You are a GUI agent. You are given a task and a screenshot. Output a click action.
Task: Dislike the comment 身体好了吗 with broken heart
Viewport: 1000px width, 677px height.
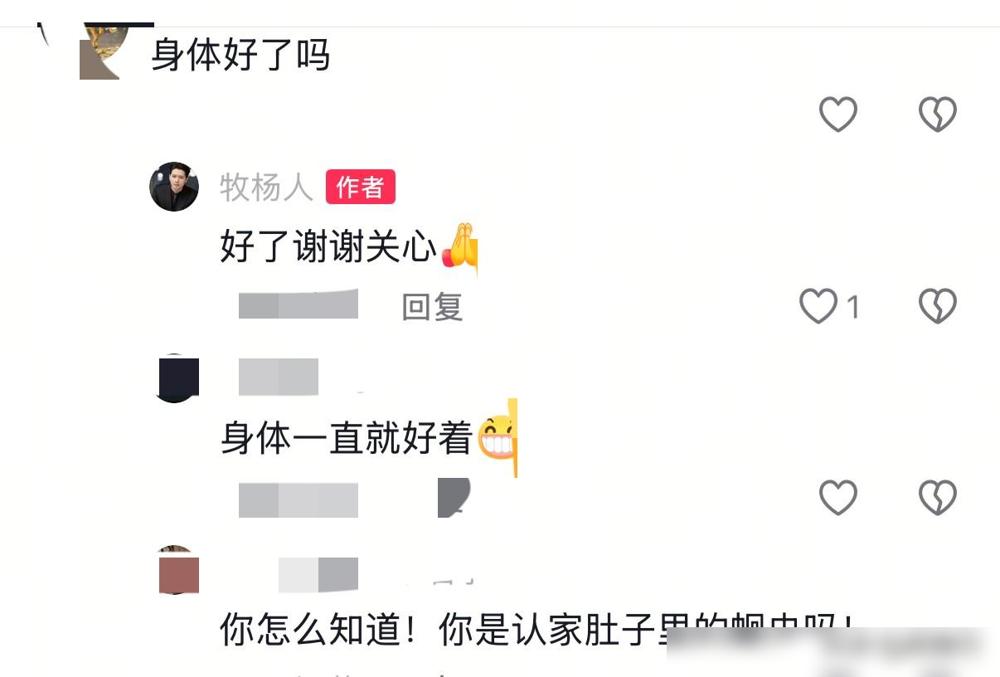tap(938, 114)
